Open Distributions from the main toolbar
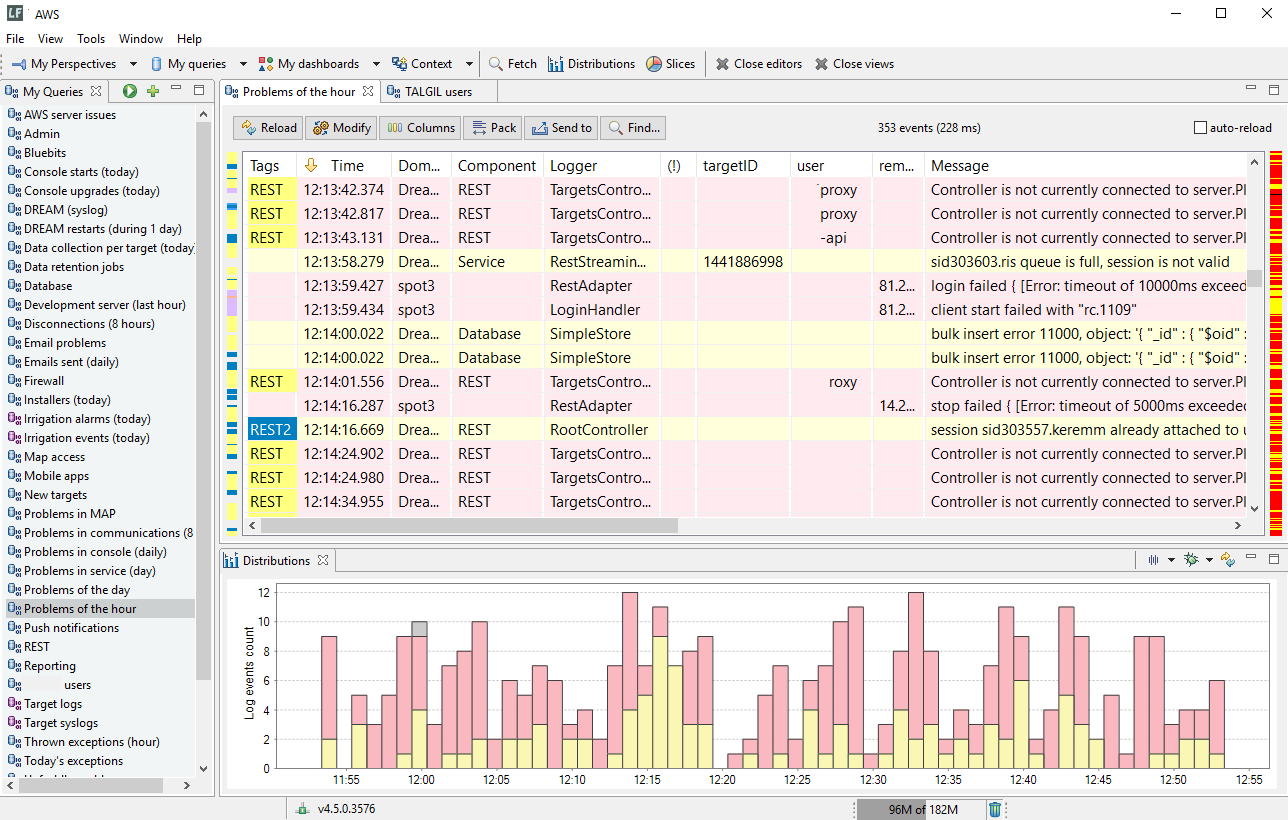 point(591,64)
